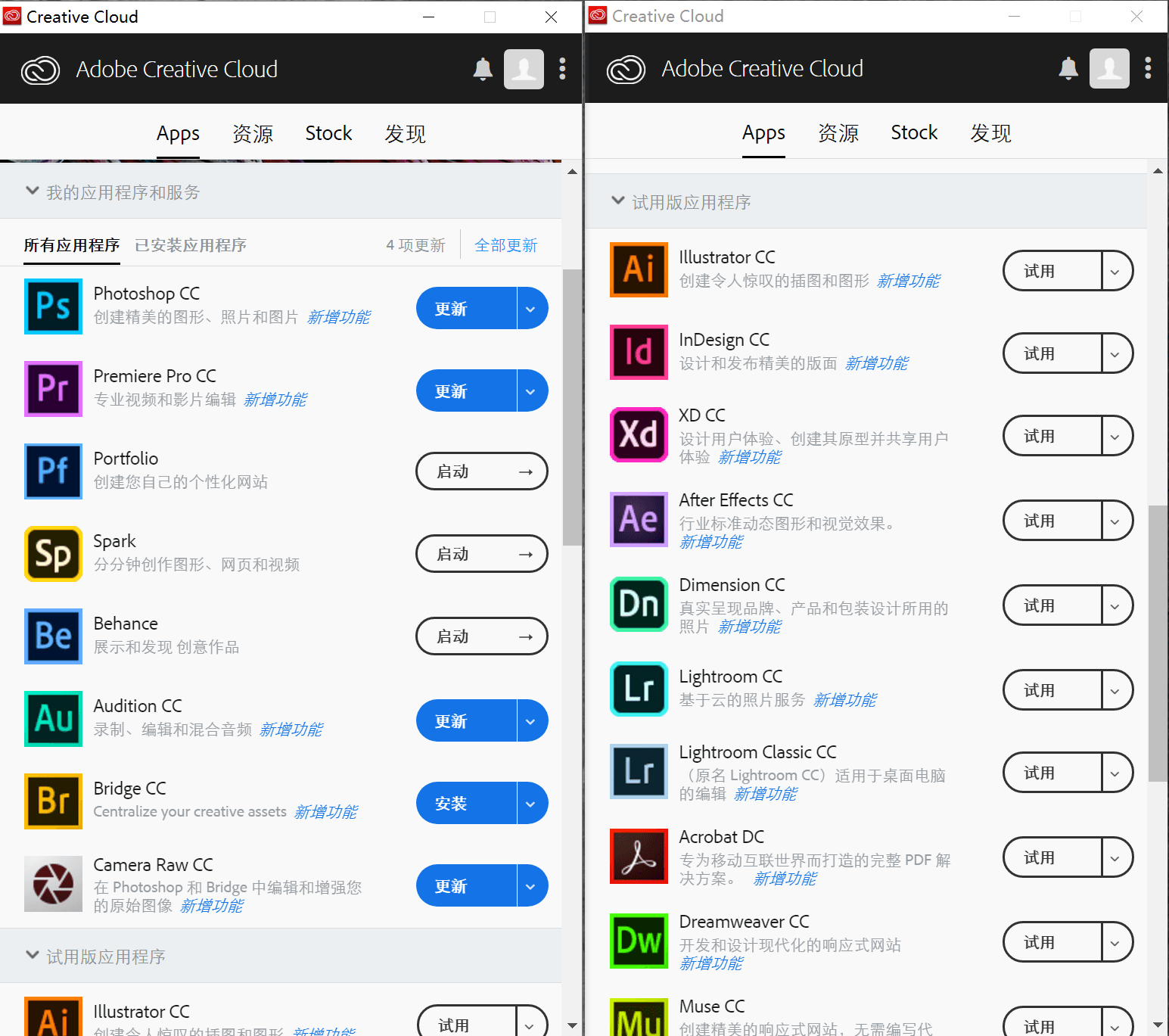Click the Photoshop CC app icon

click(x=53, y=306)
